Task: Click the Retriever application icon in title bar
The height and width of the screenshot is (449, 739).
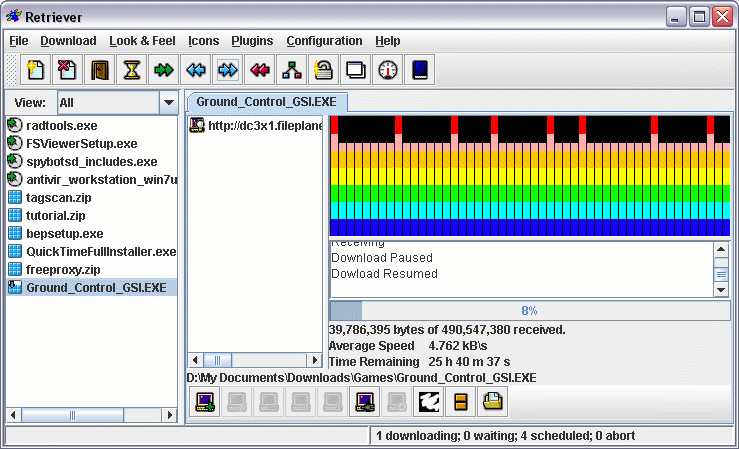Action: 13,16
